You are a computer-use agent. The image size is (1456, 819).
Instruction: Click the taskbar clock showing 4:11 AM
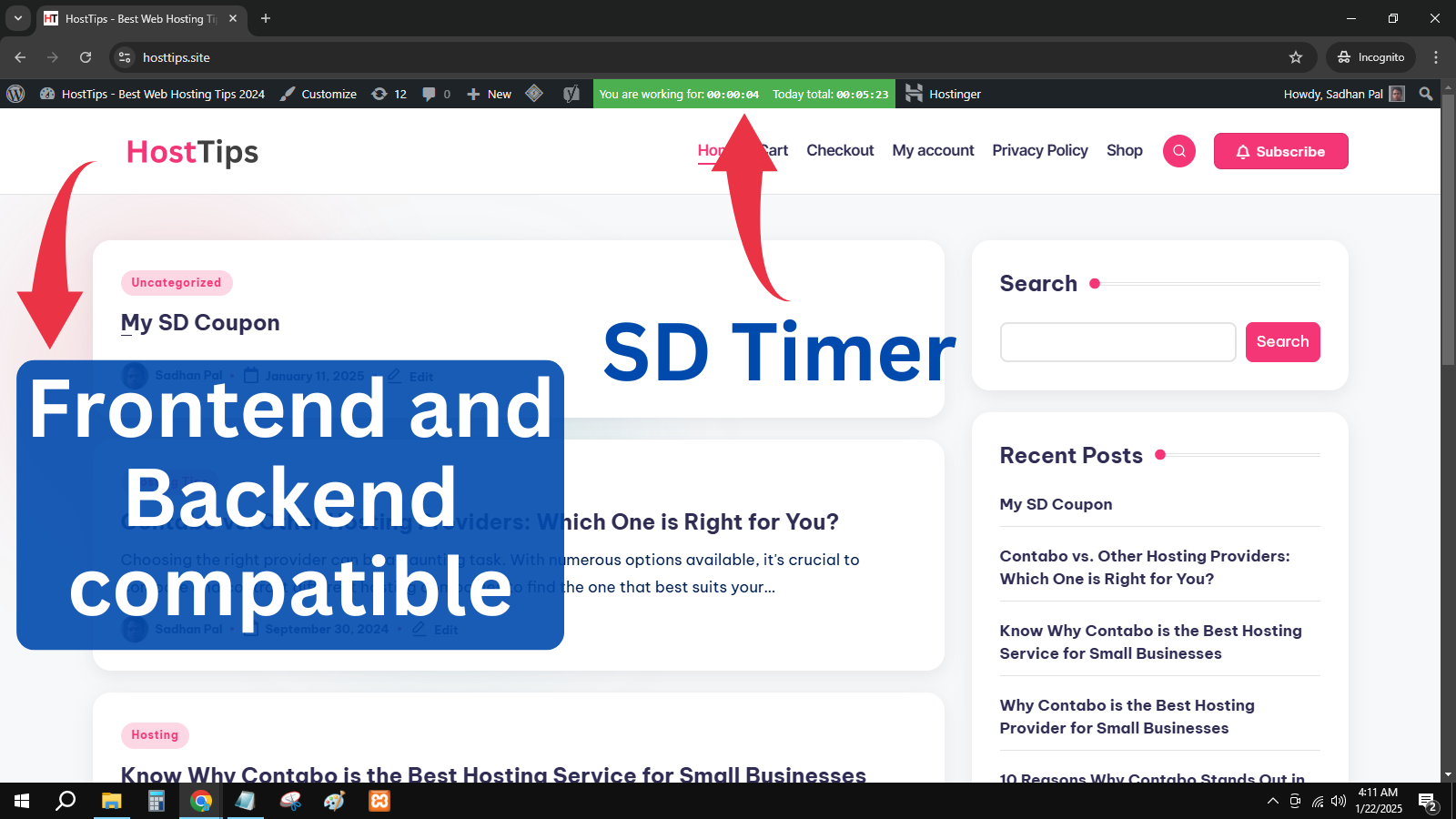click(x=1379, y=801)
